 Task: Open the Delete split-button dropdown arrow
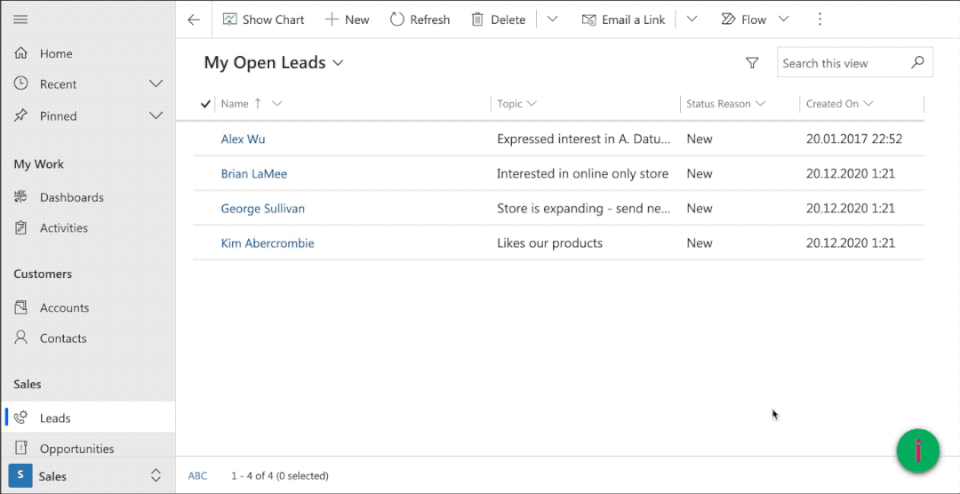tap(552, 19)
